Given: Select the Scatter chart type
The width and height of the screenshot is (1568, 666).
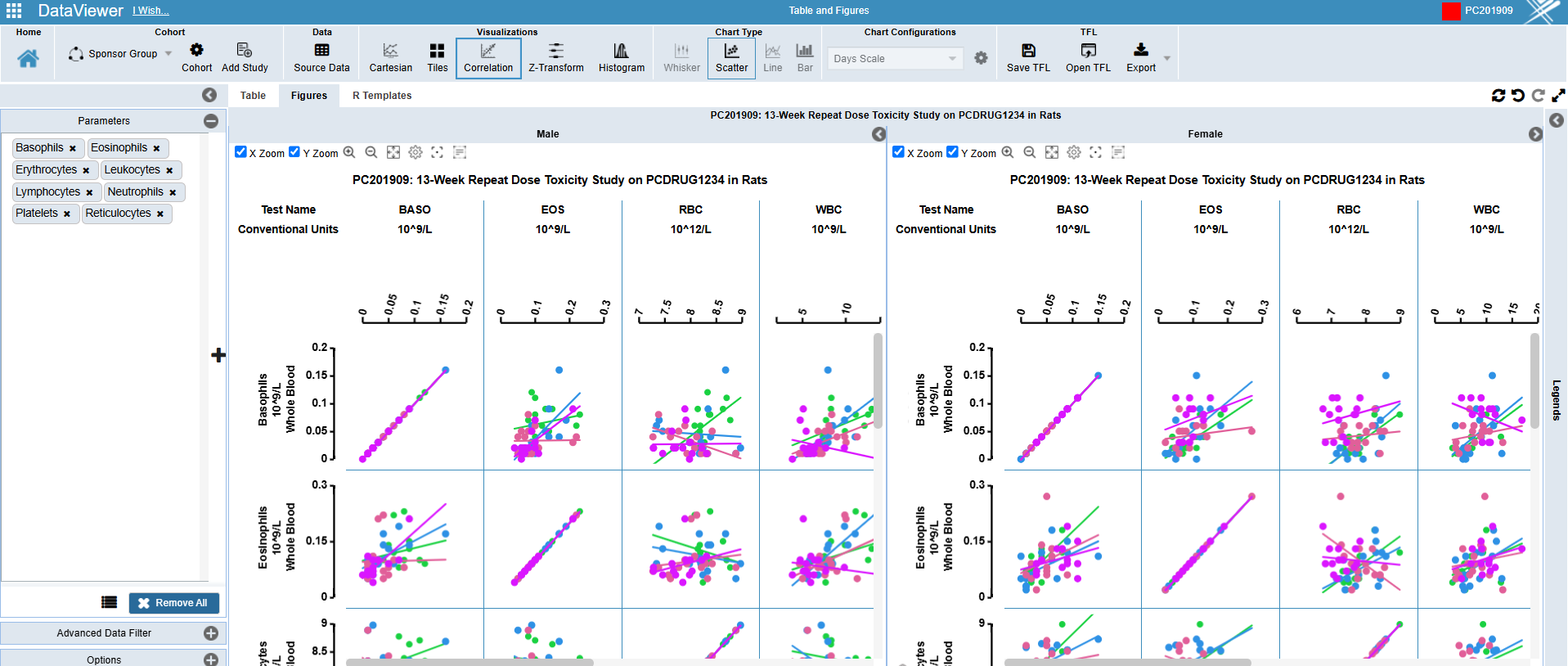Looking at the screenshot, I should tap(731, 58).
